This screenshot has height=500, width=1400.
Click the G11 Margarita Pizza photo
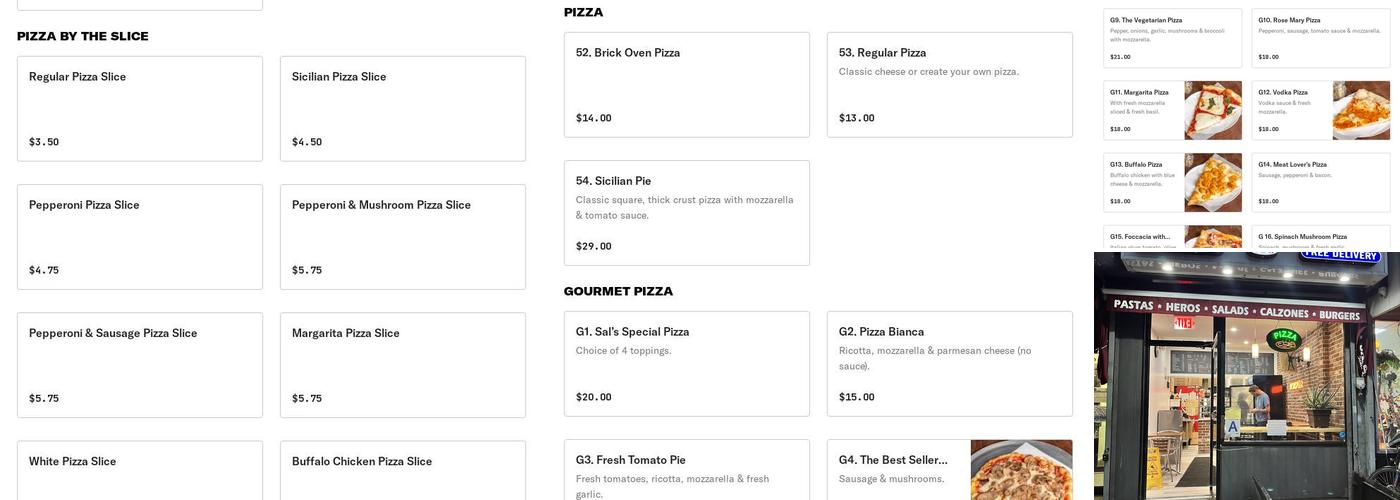(x=1213, y=110)
